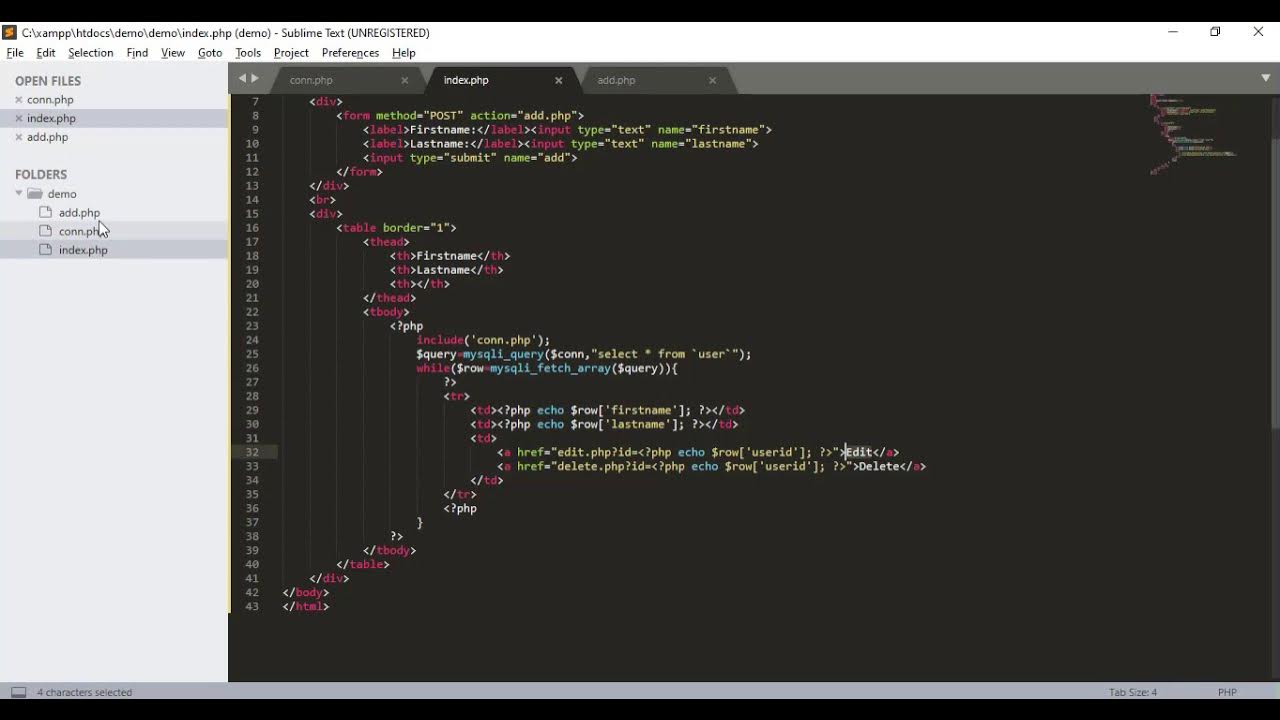Select index.php in Open Files

pyautogui.click(x=51, y=118)
